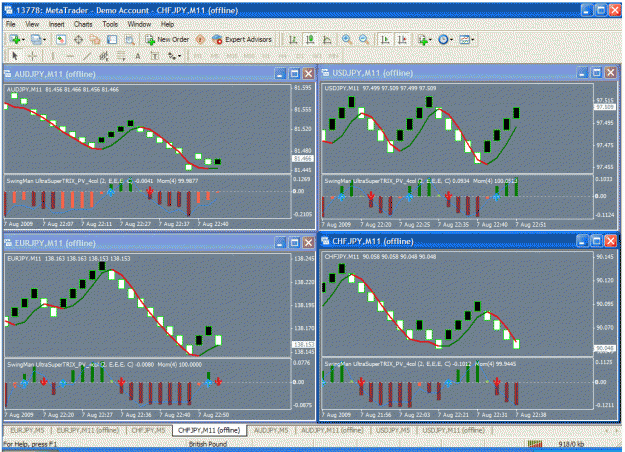The image size is (625, 452).
Task: Select the Candlesticks chart icon
Action: click(310, 39)
